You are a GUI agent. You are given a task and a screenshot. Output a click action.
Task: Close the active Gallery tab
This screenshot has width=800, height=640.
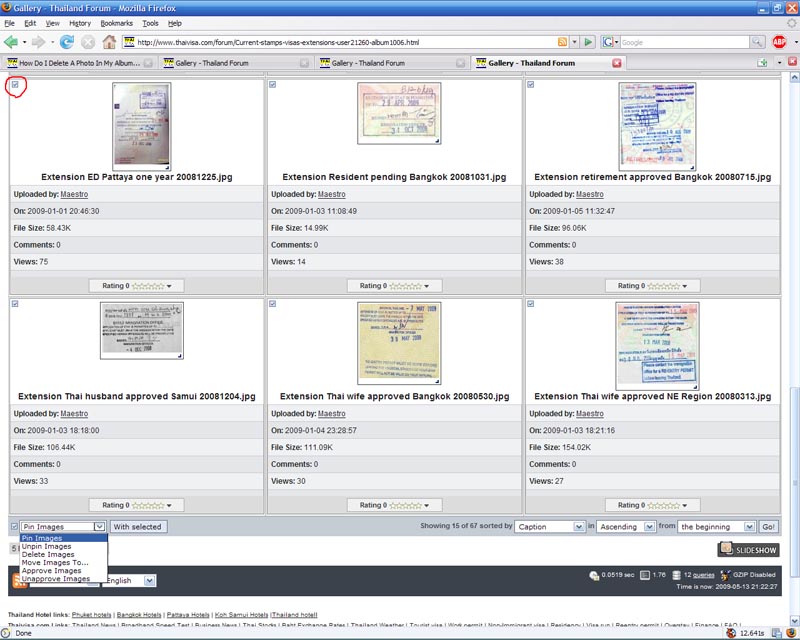click(x=617, y=63)
